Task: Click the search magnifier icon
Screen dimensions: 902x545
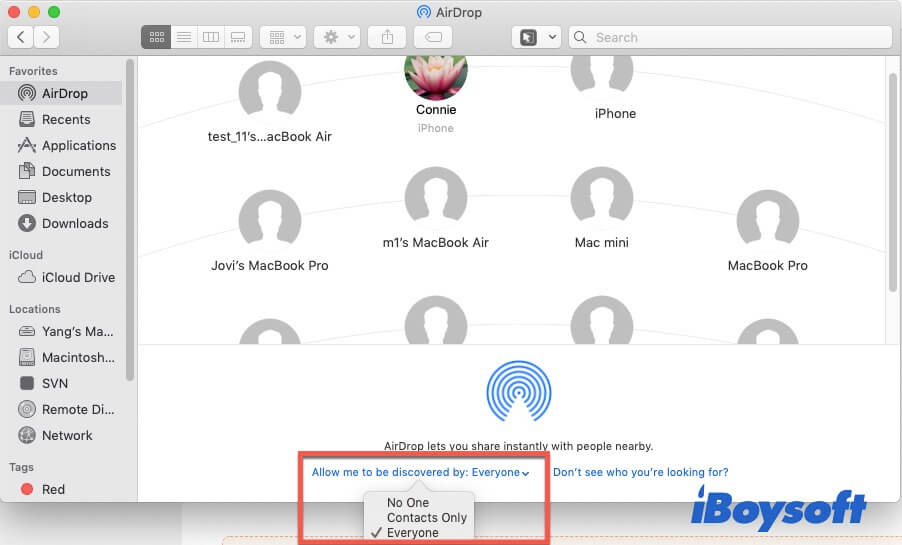Action: click(580, 37)
